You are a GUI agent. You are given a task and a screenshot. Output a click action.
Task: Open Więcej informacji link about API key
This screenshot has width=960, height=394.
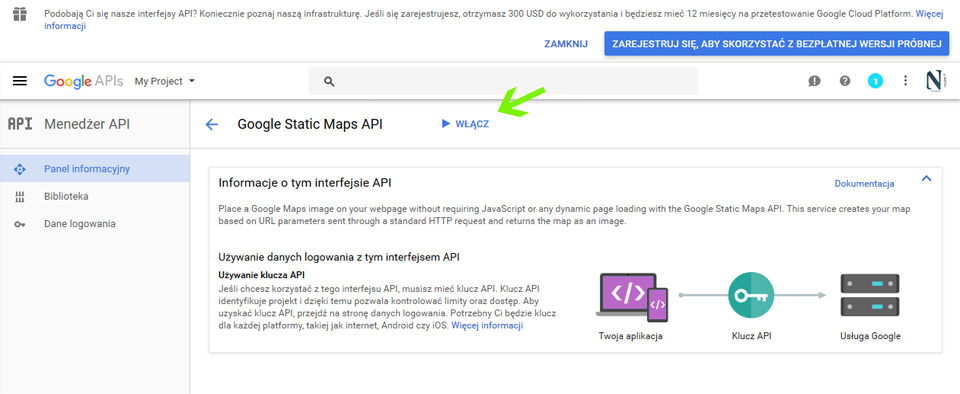487,325
